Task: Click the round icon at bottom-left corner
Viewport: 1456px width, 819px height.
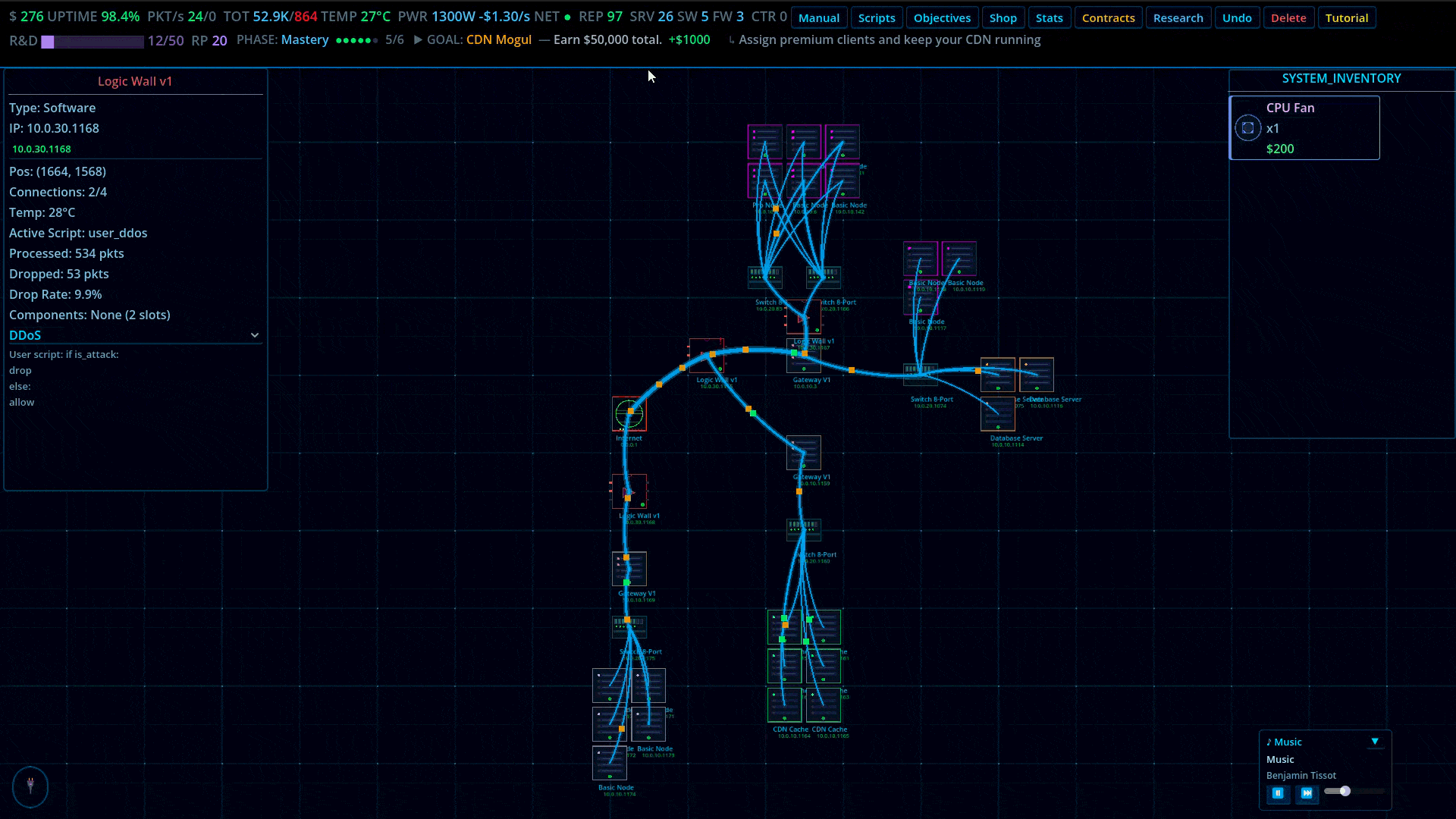Action: click(x=30, y=786)
